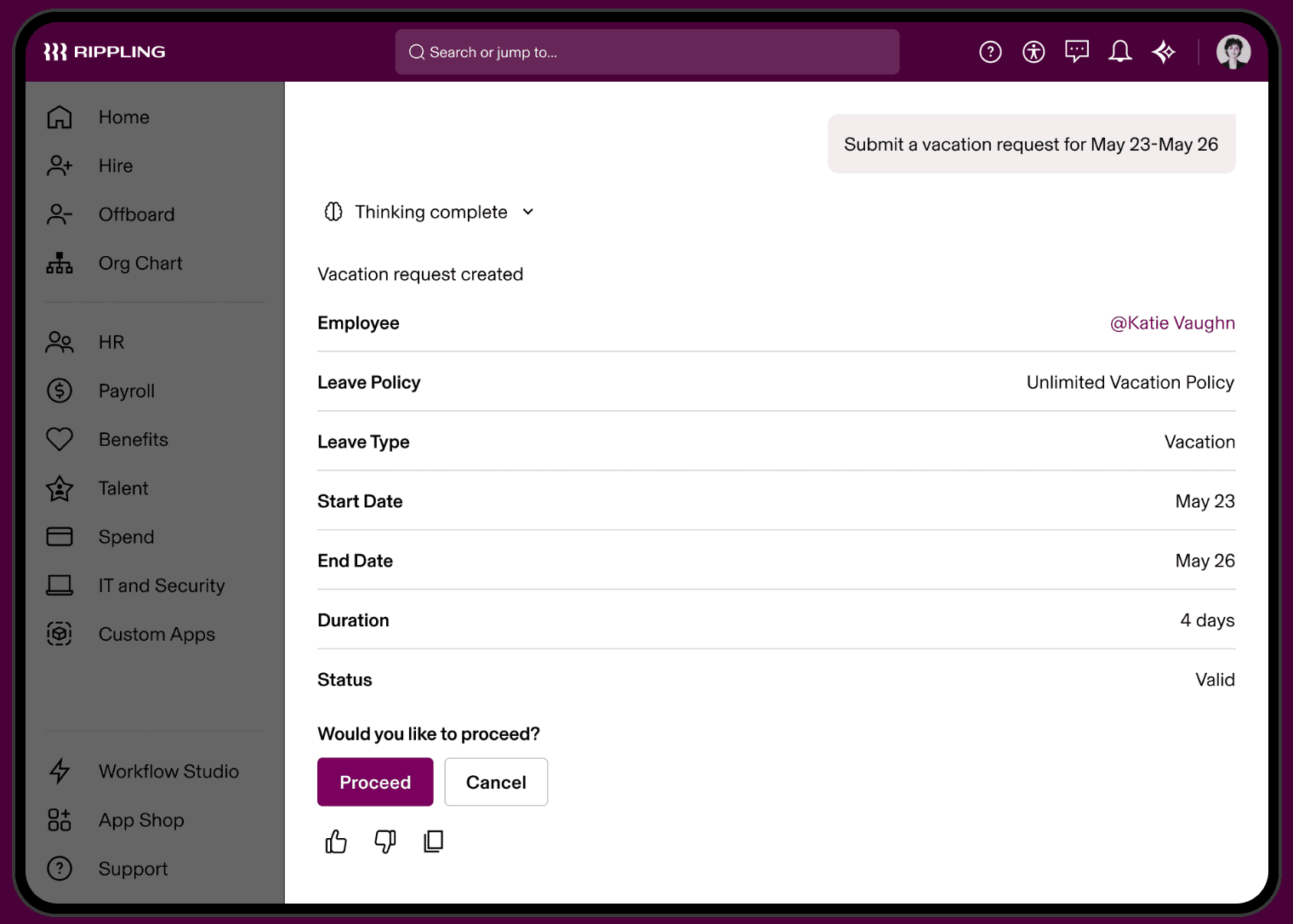Open Hire section

116,166
